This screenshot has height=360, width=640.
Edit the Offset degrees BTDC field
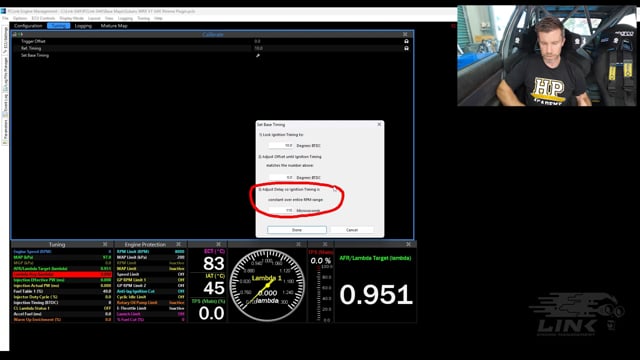(x=281, y=178)
